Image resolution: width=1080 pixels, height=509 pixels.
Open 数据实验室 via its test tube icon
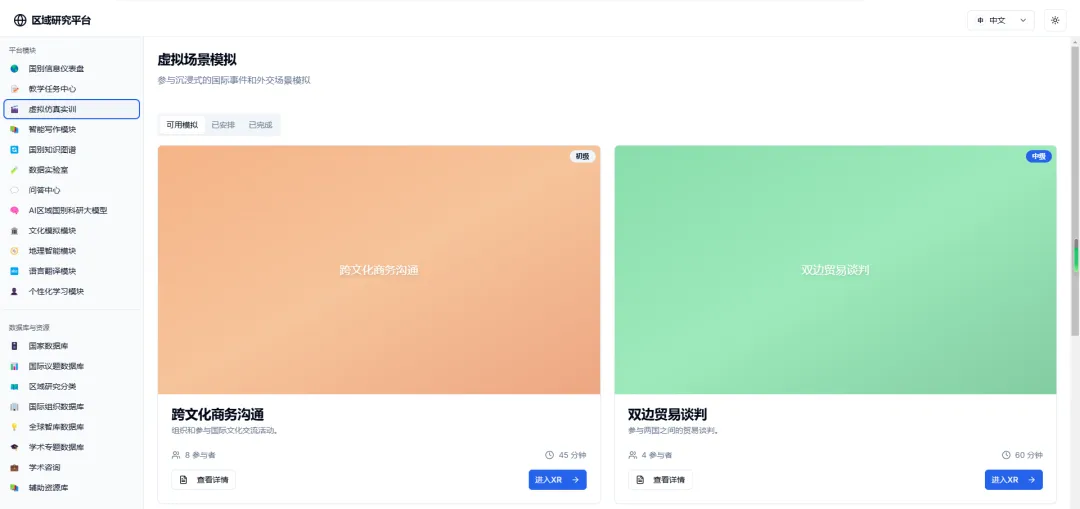pyautogui.click(x=14, y=169)
